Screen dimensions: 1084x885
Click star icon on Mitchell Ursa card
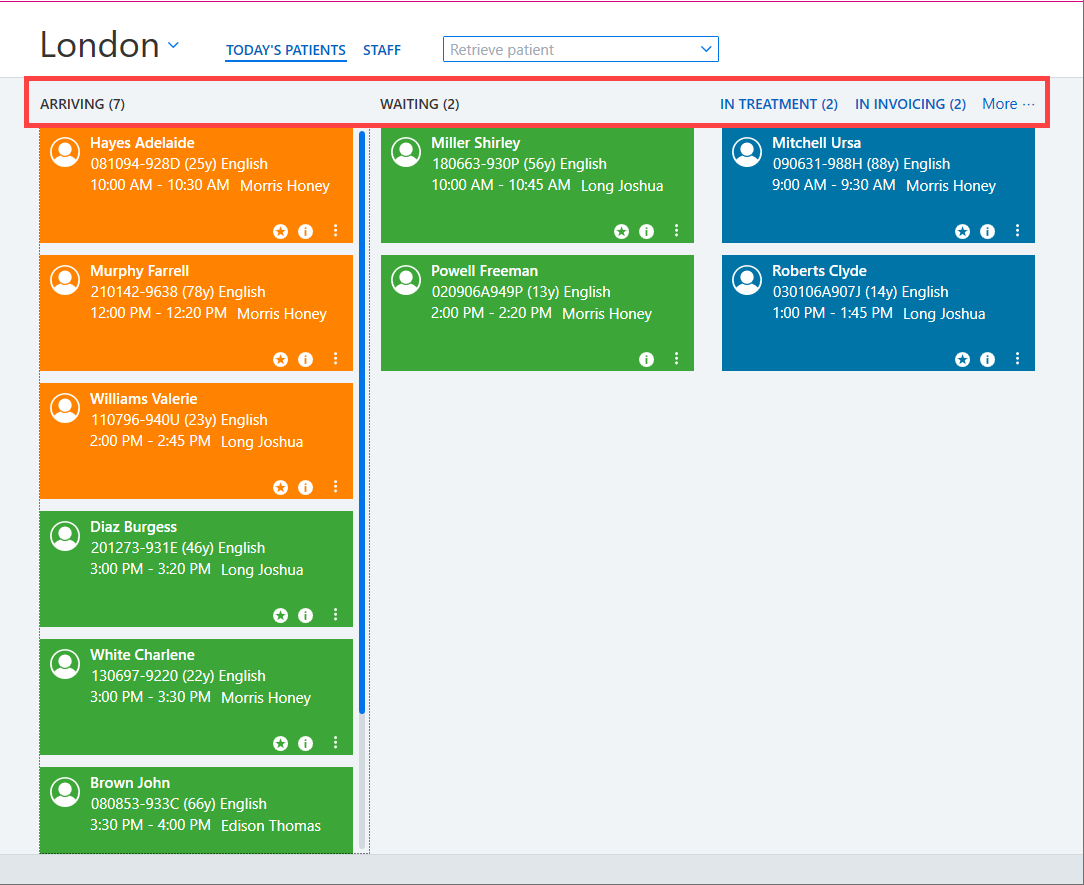[x=962, y=232]
